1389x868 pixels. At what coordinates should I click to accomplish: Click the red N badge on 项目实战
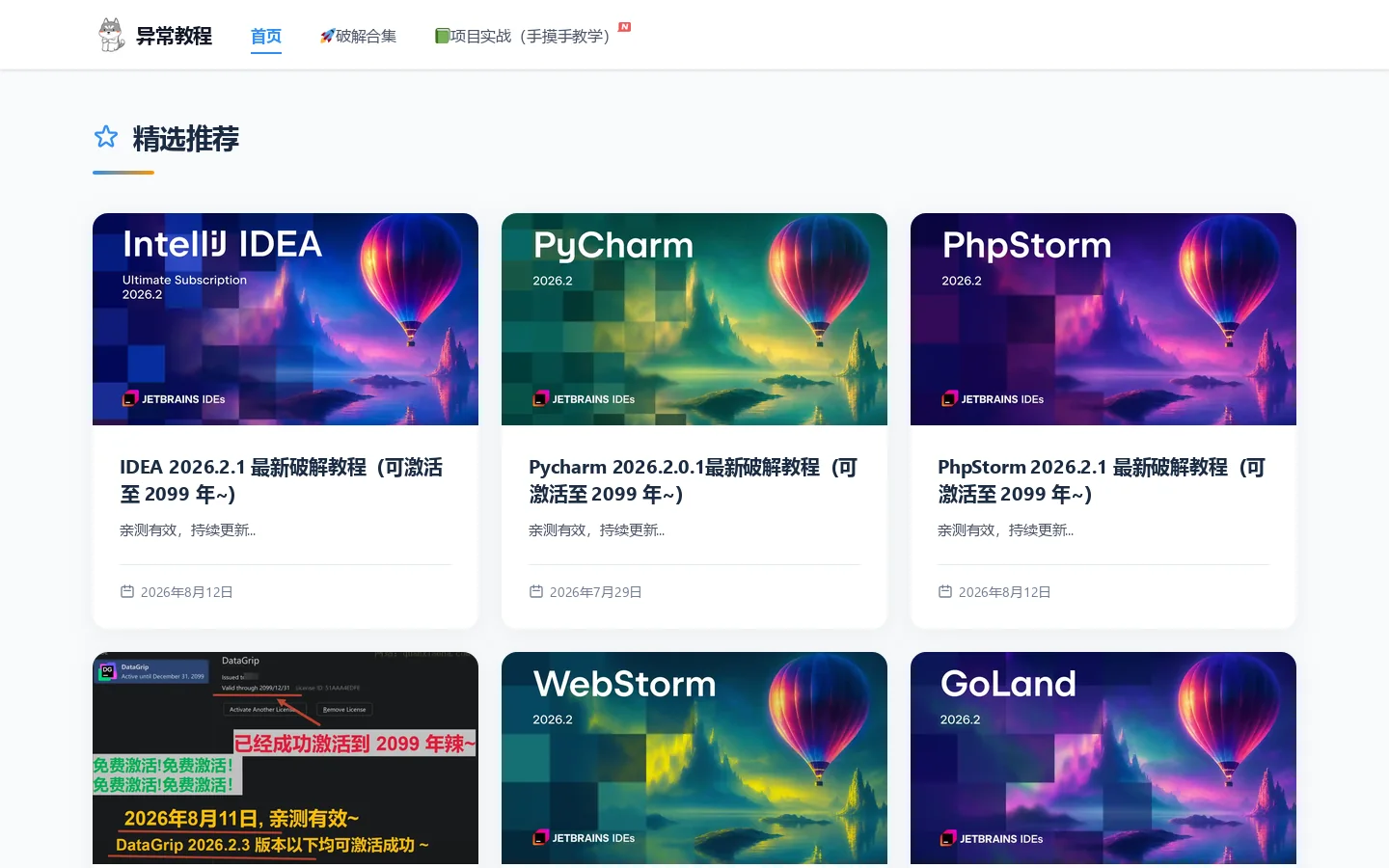(x=625, y=27)
